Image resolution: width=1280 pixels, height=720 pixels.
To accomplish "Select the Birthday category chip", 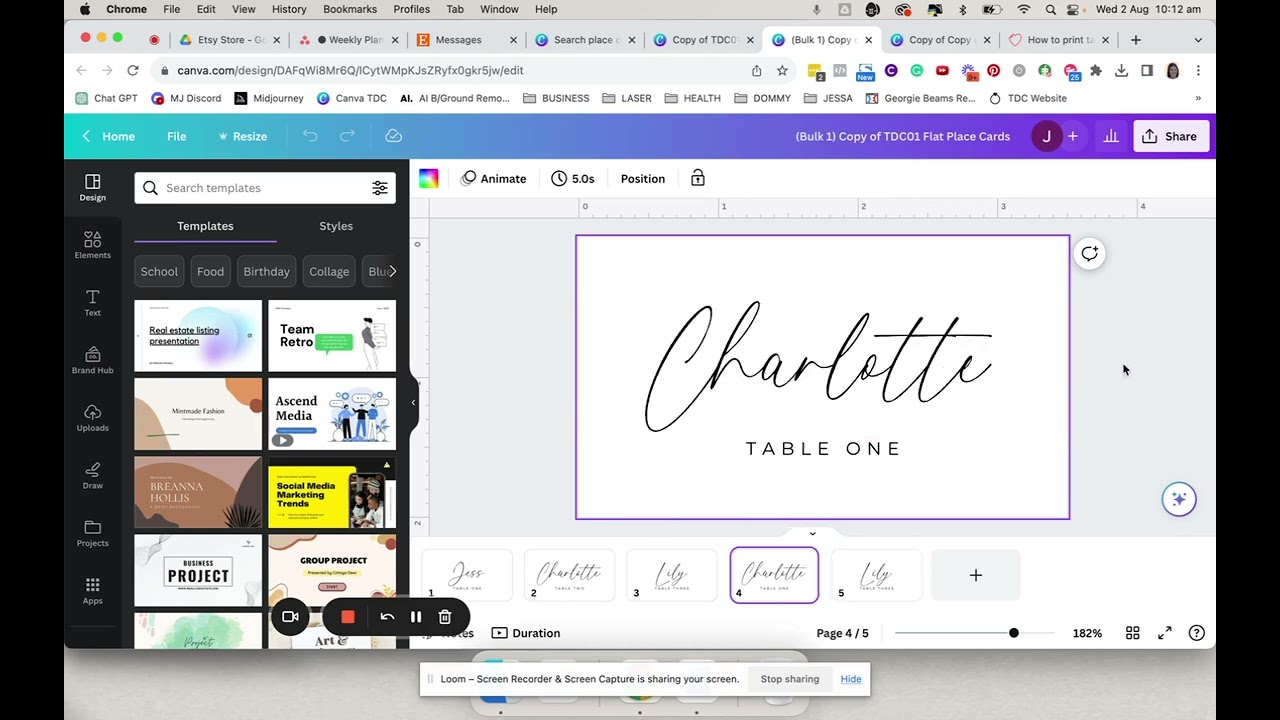I will click(x=266, y=271).
